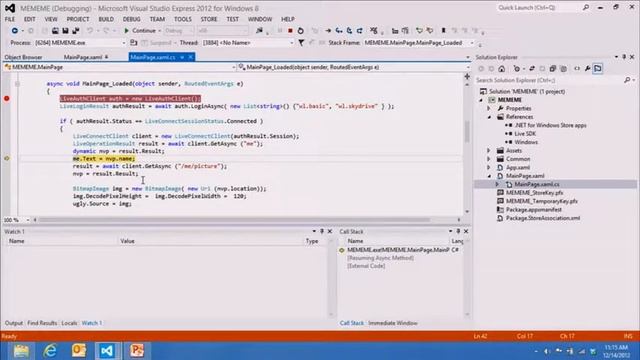Switch to the Object Browser tab
This screenshot has width=640, height=360.
pos(23,57)
